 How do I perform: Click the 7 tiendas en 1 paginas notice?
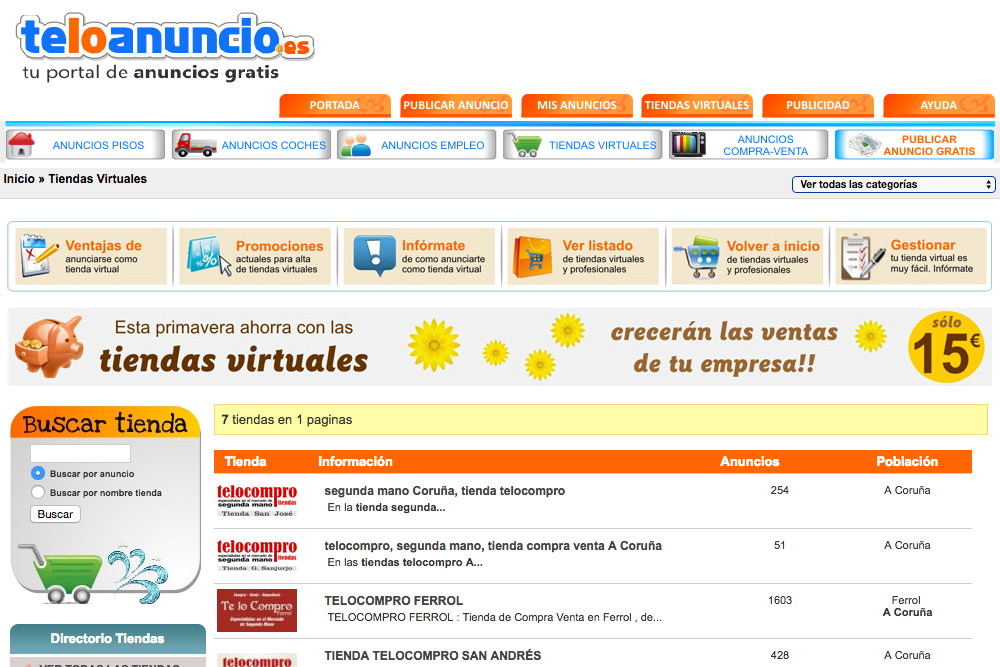click(601, 420)
